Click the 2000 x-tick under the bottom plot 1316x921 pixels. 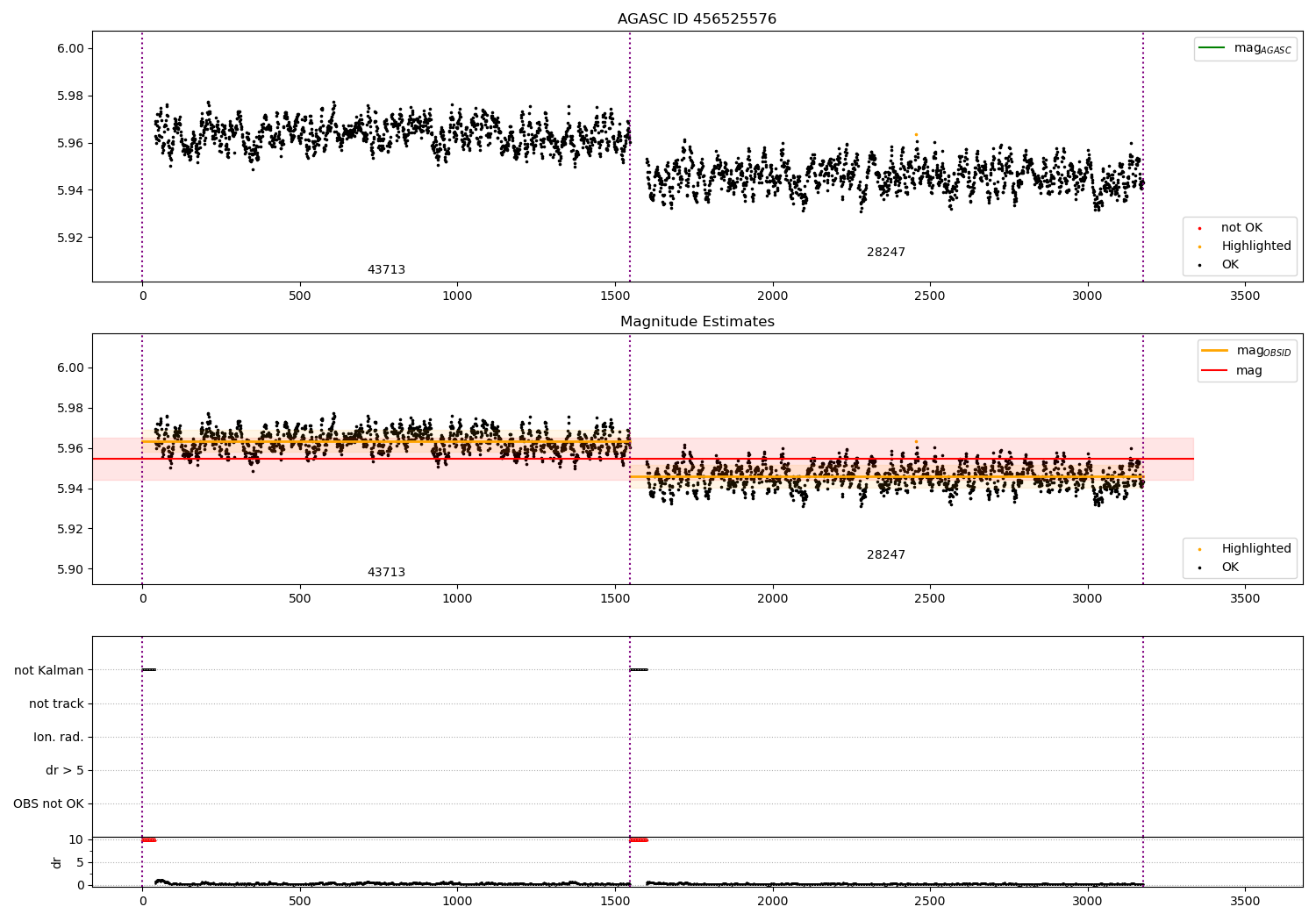coord(773,901)
